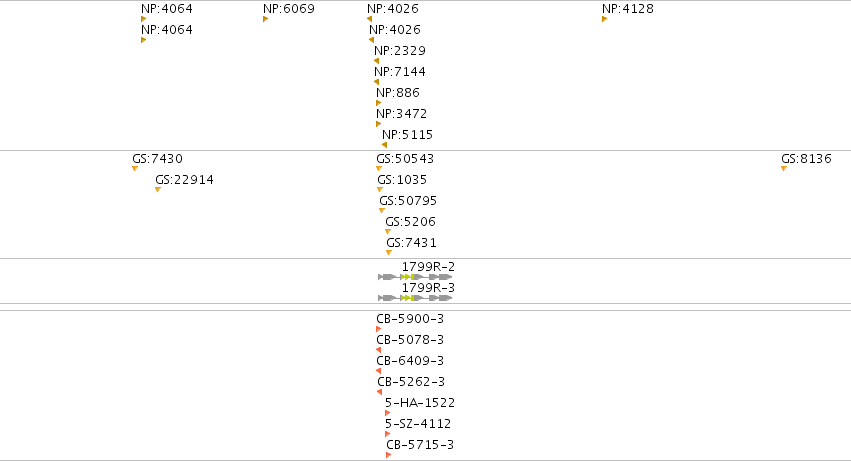
Task: Click the red arrow under 5-SZ-4112
Action: point(388,434)
